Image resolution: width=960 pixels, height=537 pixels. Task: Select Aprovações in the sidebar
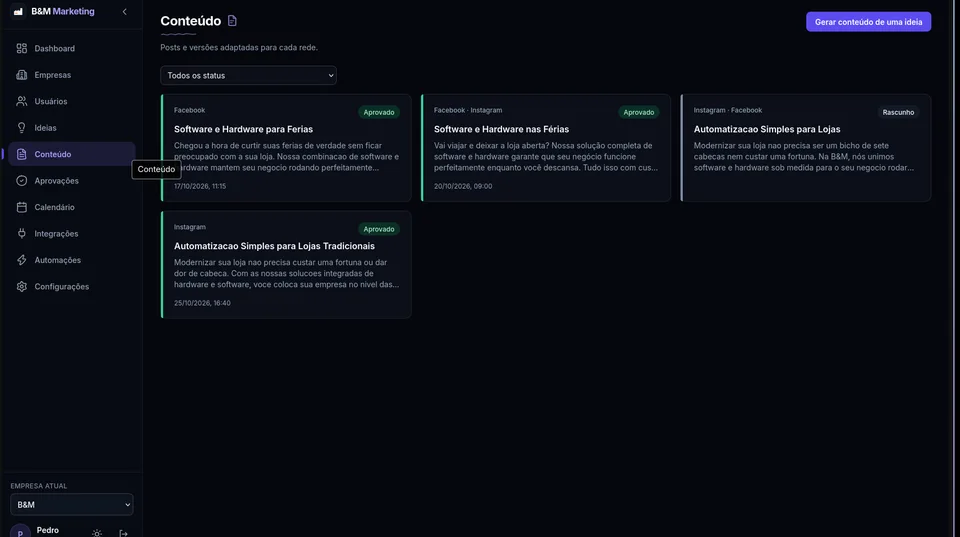[72, 181]
